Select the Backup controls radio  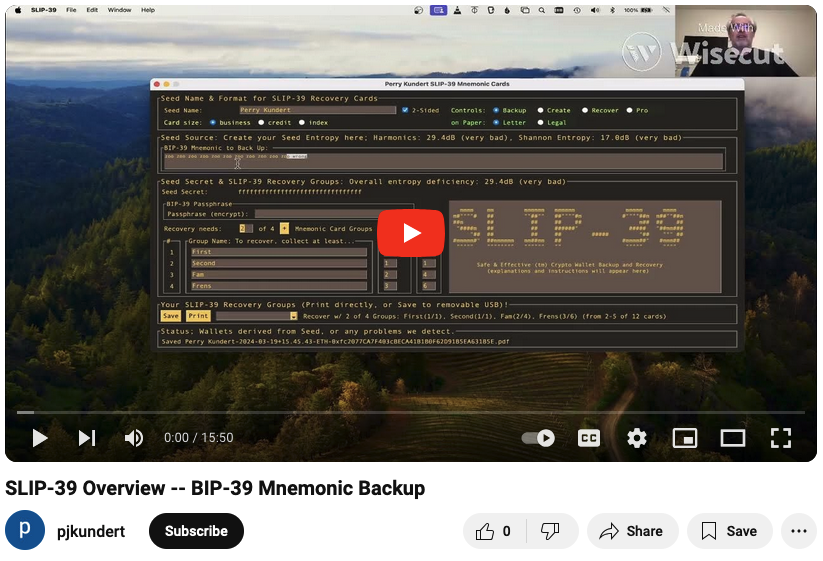(496, 110)
